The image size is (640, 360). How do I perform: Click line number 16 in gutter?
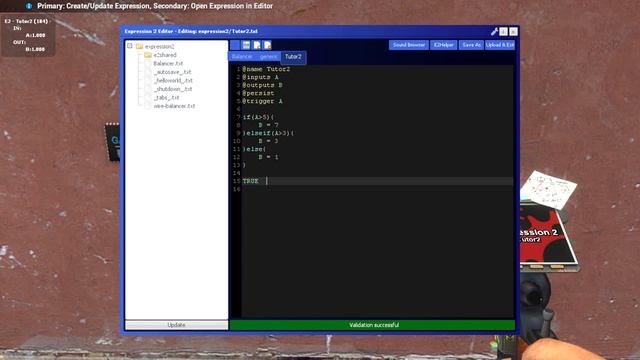tap(236, 189)
